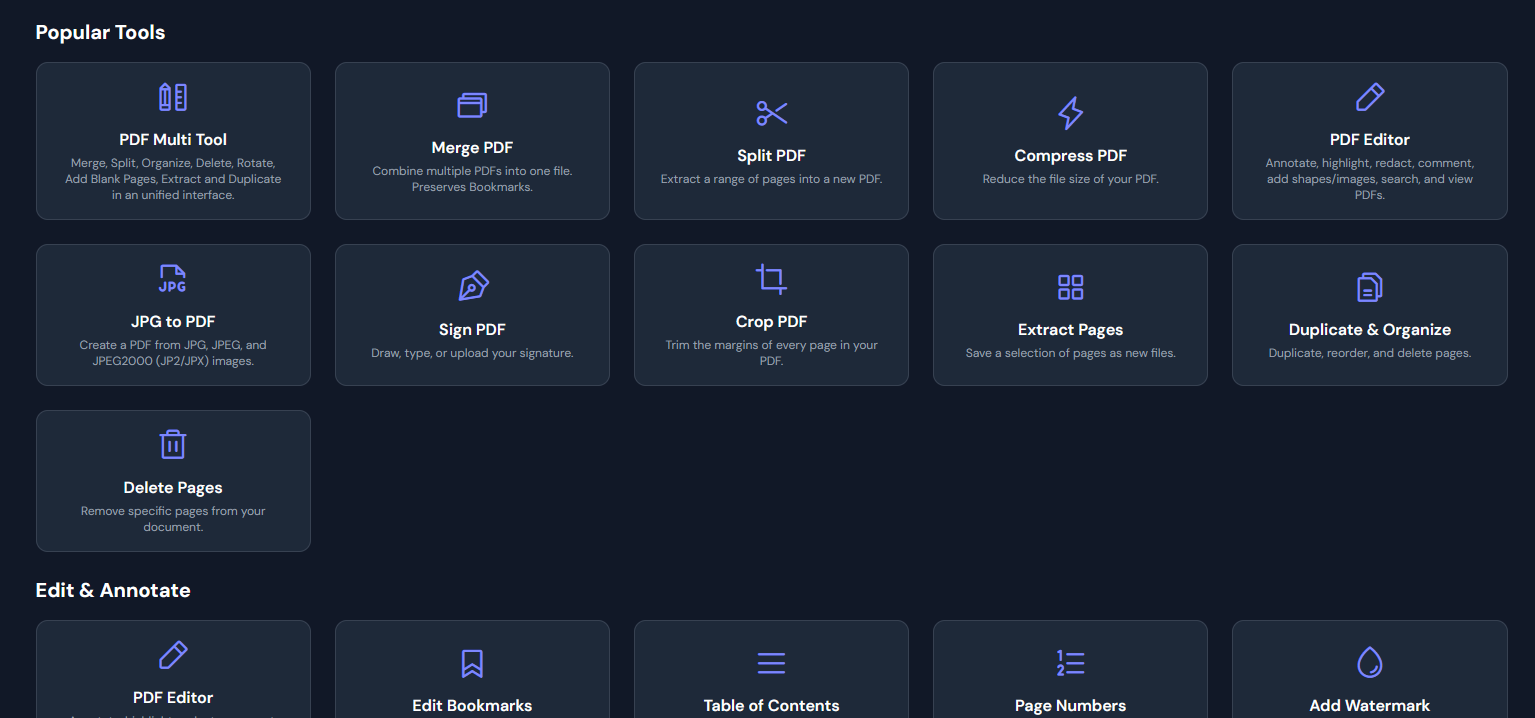Open the Sign PDF title

472,330
